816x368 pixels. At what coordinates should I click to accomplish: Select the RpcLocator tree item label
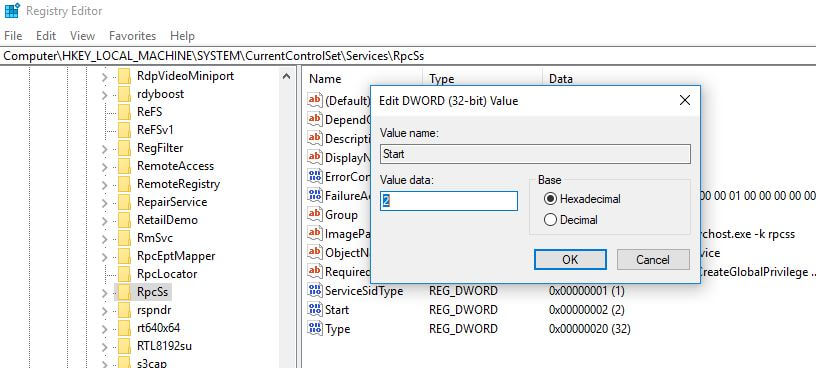point(167,274)
